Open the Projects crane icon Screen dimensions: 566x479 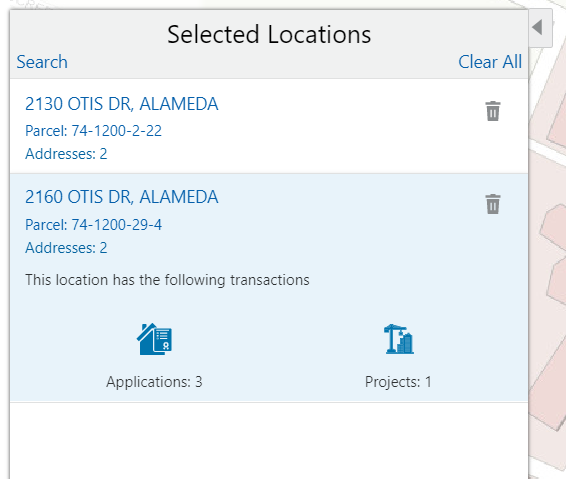point(399,339)
